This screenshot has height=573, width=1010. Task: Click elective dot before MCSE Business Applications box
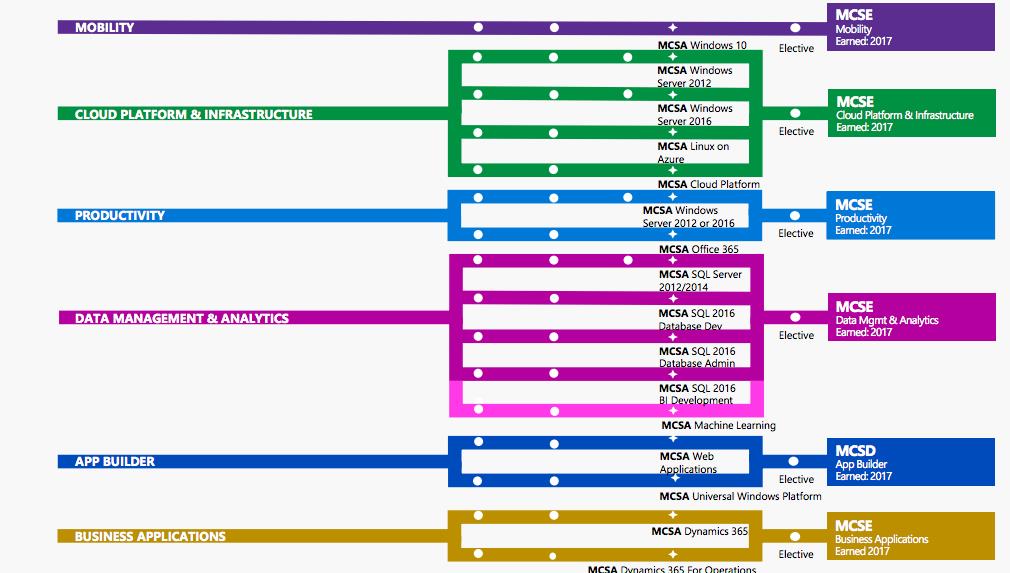[x=795, y=536]
